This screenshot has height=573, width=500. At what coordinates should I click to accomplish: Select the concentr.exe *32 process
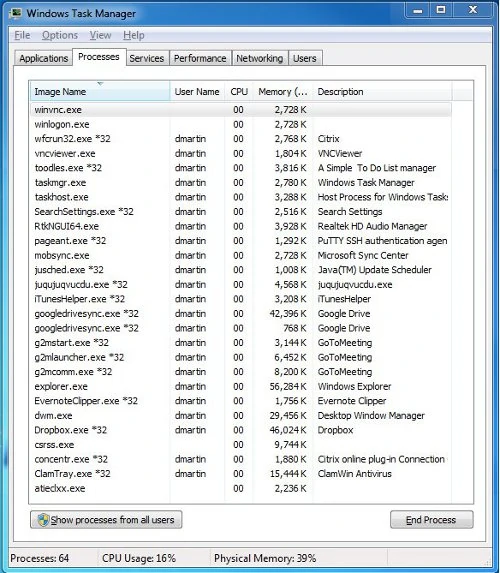[240, 459]
